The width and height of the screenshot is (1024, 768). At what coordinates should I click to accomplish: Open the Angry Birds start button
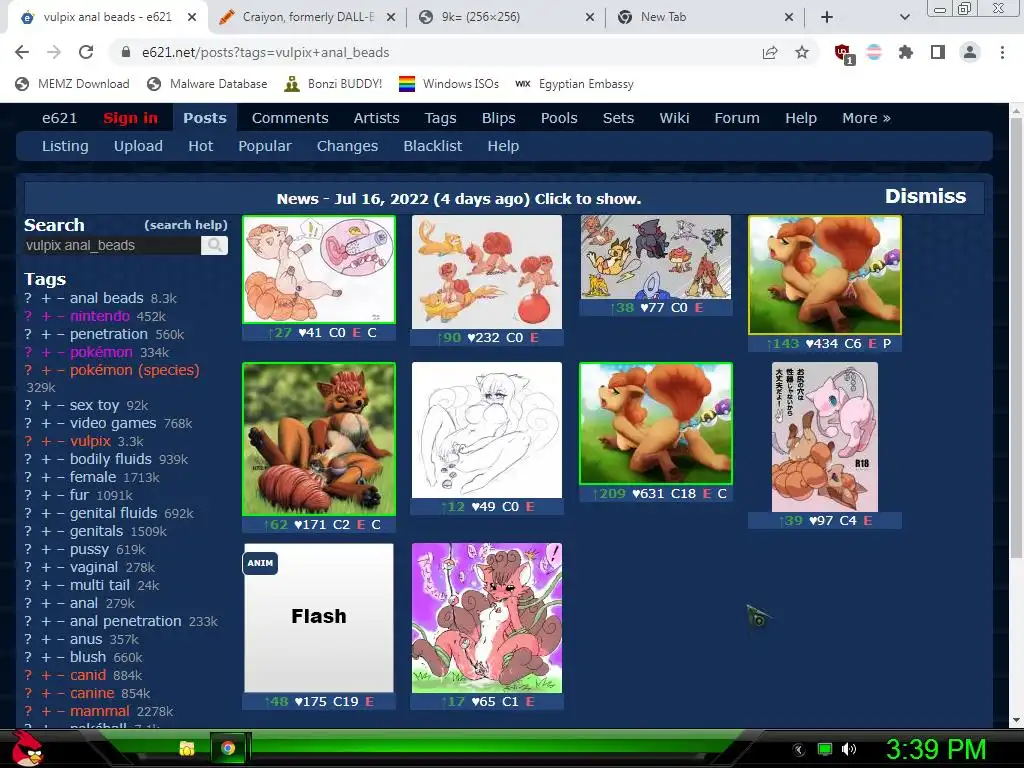click(28, 748)
